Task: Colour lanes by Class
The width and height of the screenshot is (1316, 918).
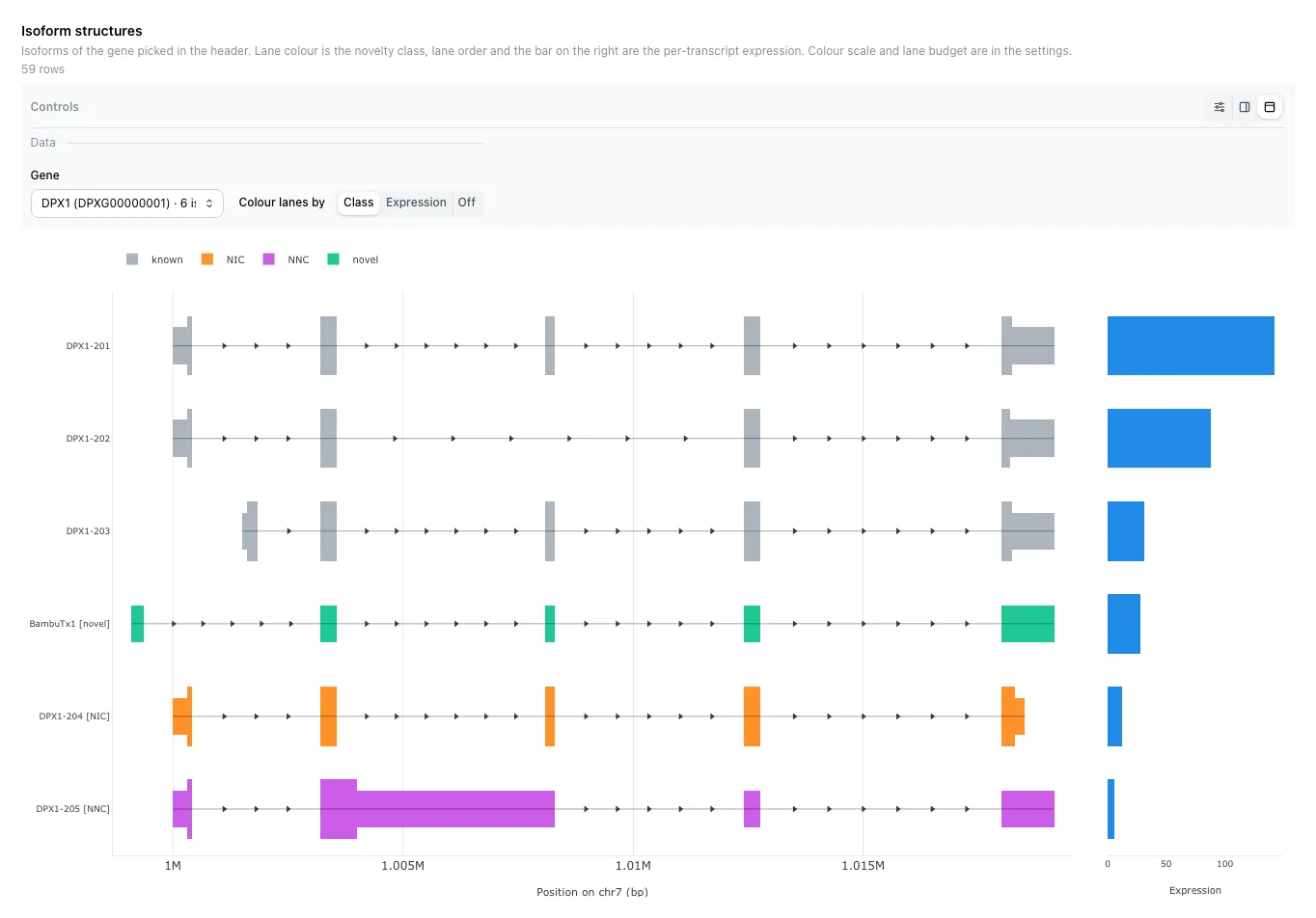Action: 358,202
